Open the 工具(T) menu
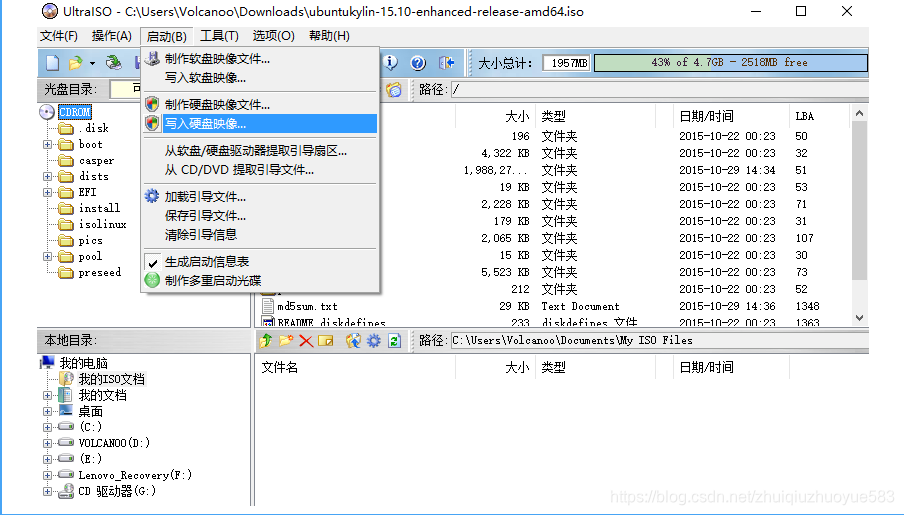 point(219,36)
